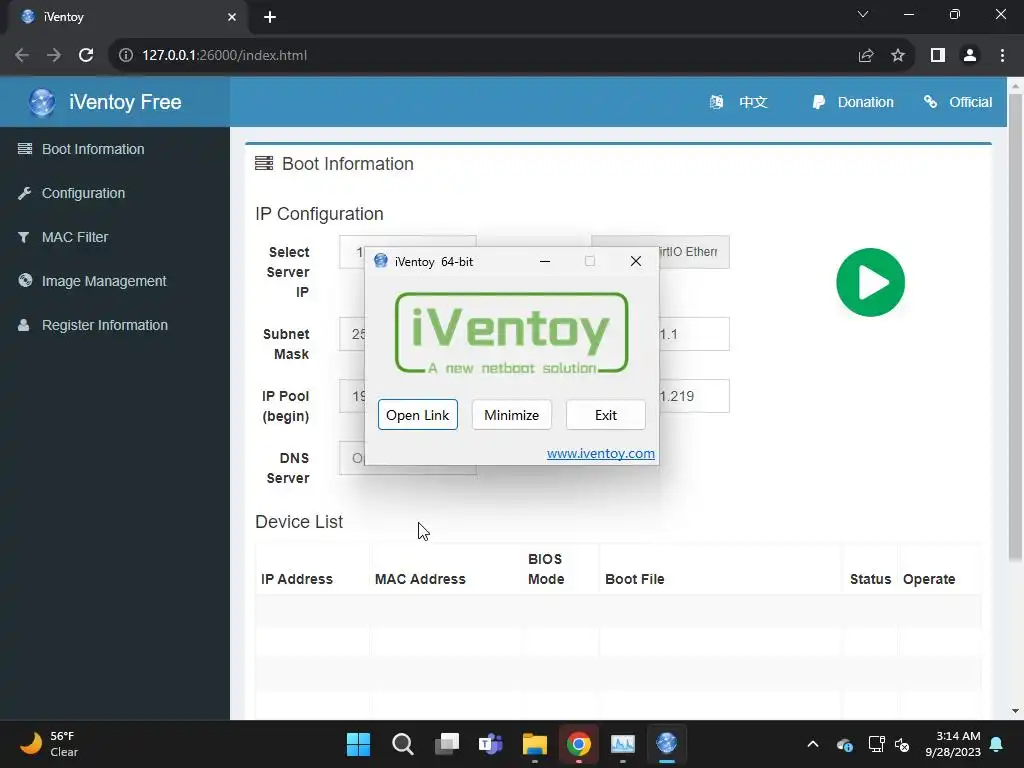View site information icon in address bar
The width and height of the screenshot is (1024, 768).
click(125, 56)
